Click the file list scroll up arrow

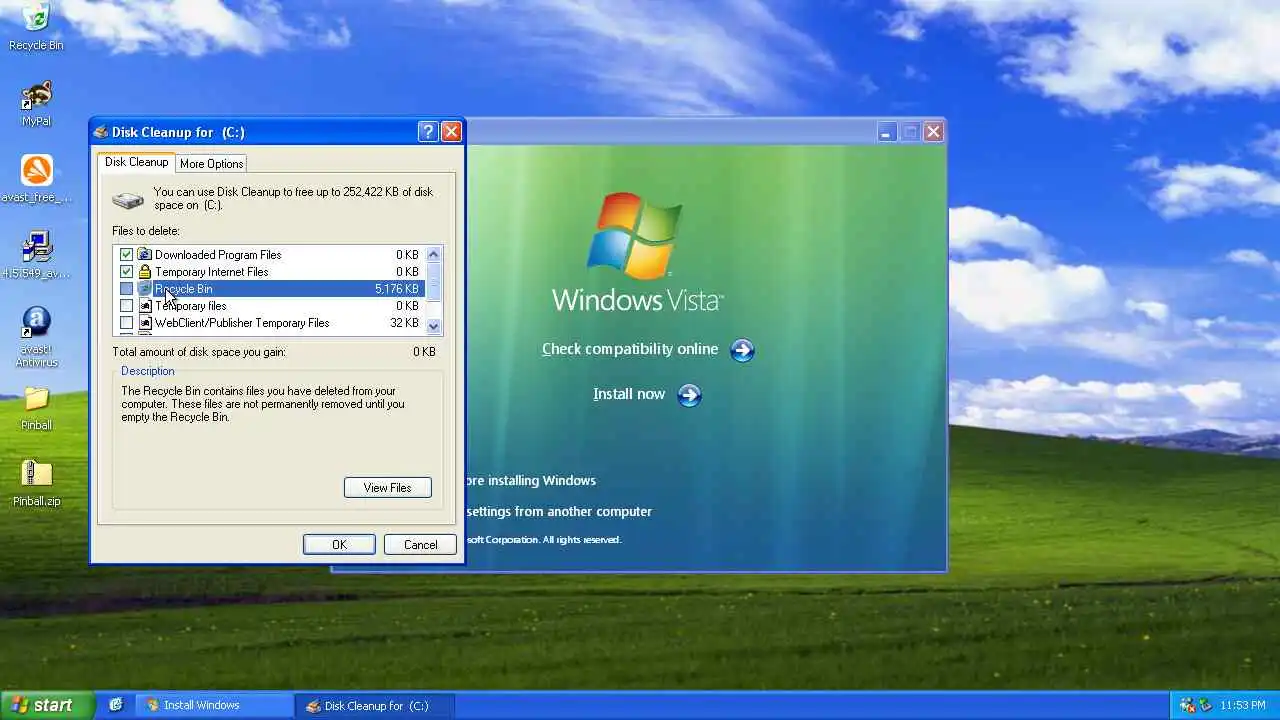433,254
